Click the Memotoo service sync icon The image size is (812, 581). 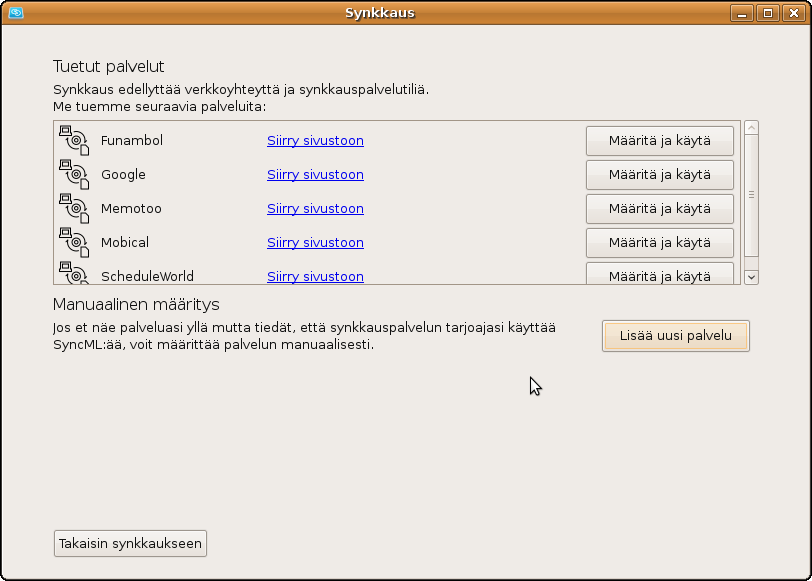click(x=74, y=209)
